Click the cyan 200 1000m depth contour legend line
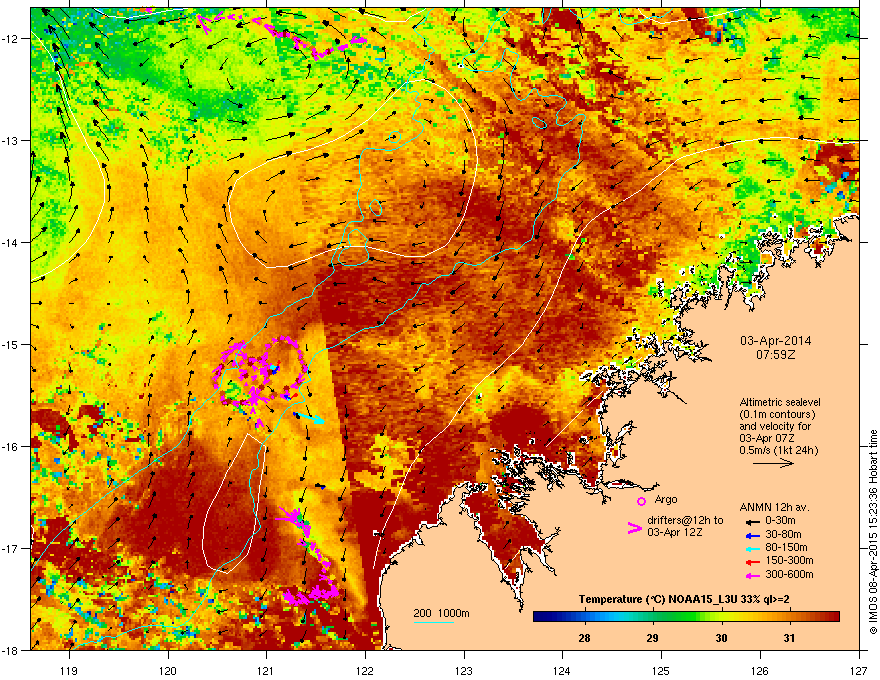880x680 pixels. point(434,622)
